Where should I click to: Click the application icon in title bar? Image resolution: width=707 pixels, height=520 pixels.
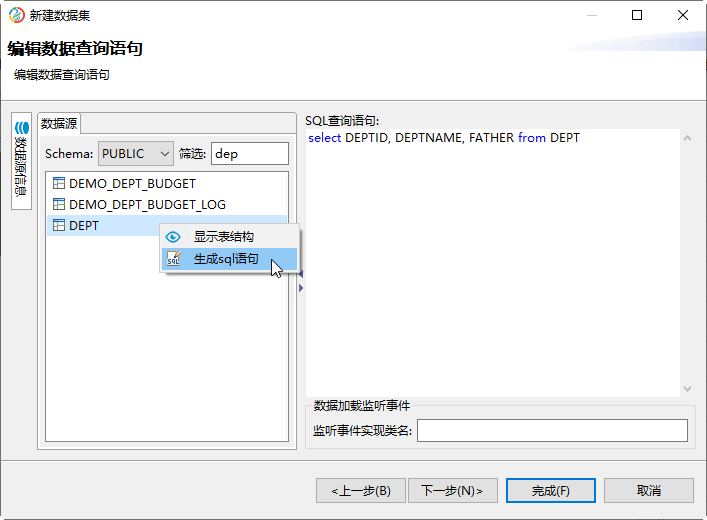point(16,15)
